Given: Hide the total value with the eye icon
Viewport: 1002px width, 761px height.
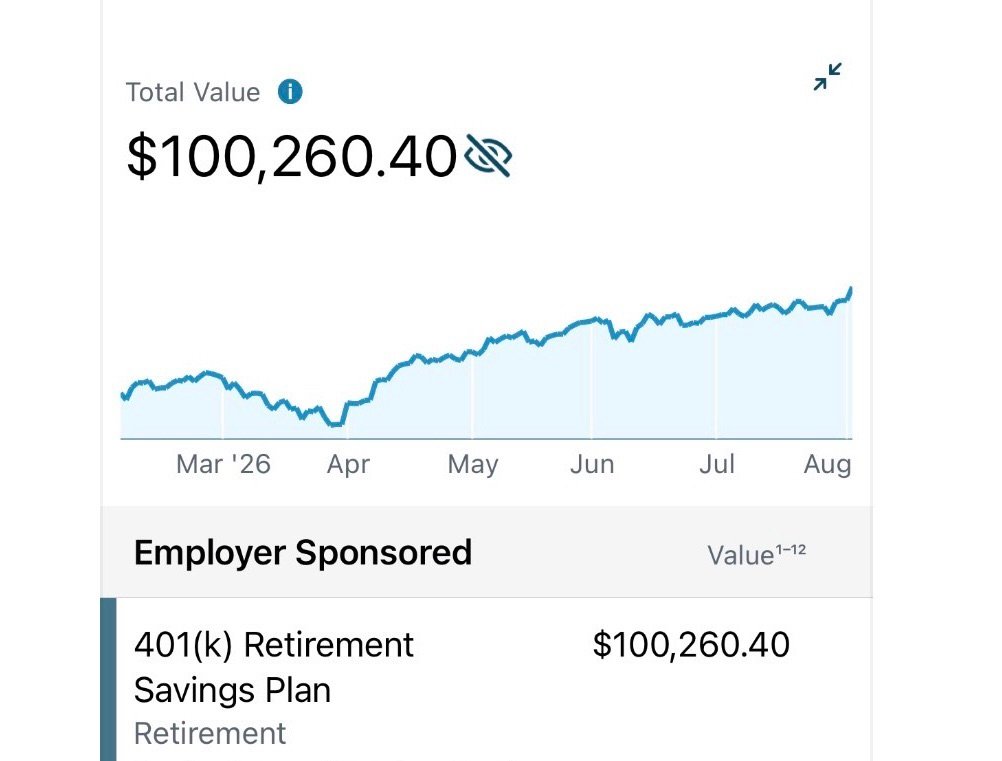Looking at the screenshot, I should pos(488,155).
